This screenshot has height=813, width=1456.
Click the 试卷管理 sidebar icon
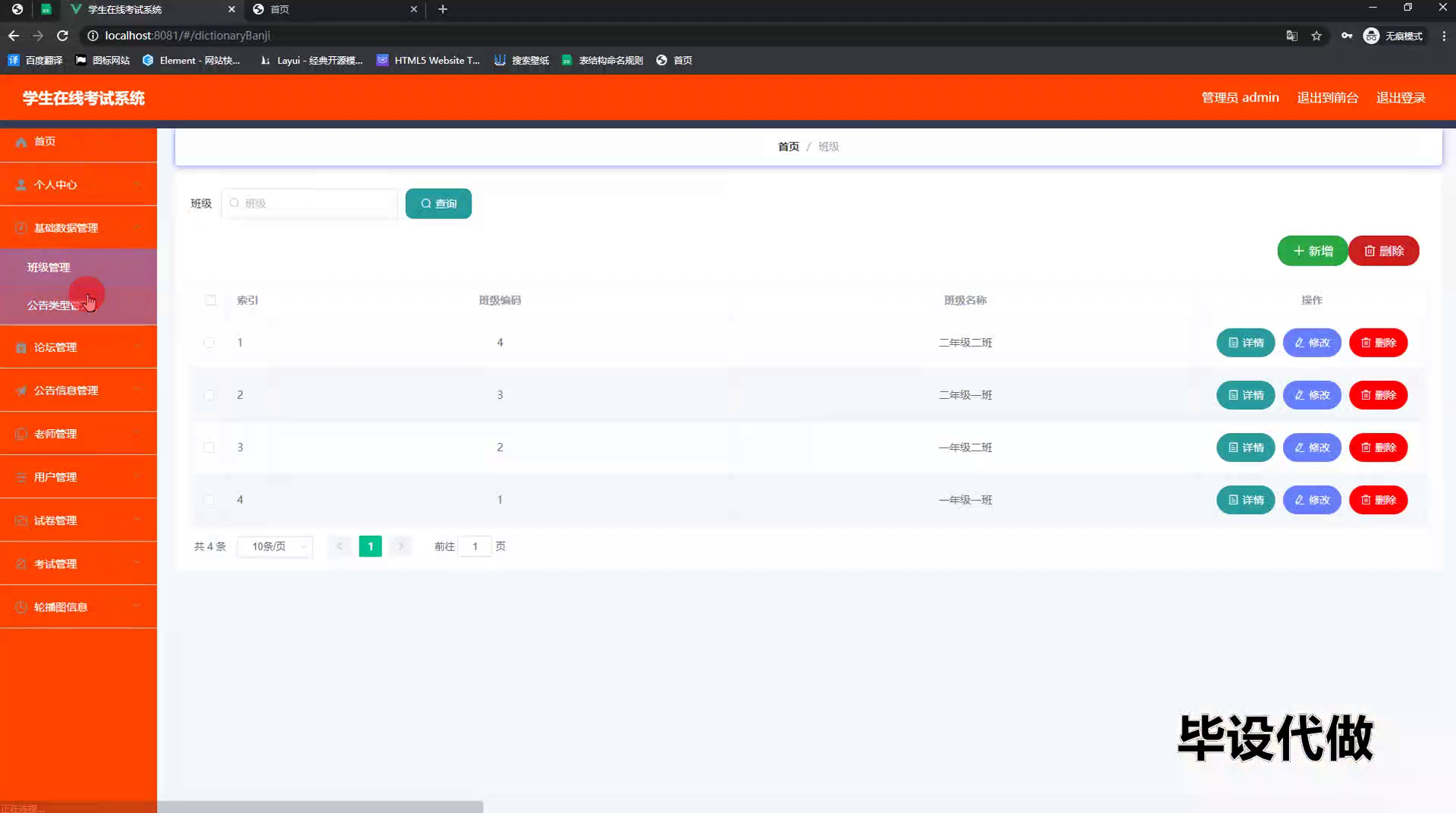point(21,520)
